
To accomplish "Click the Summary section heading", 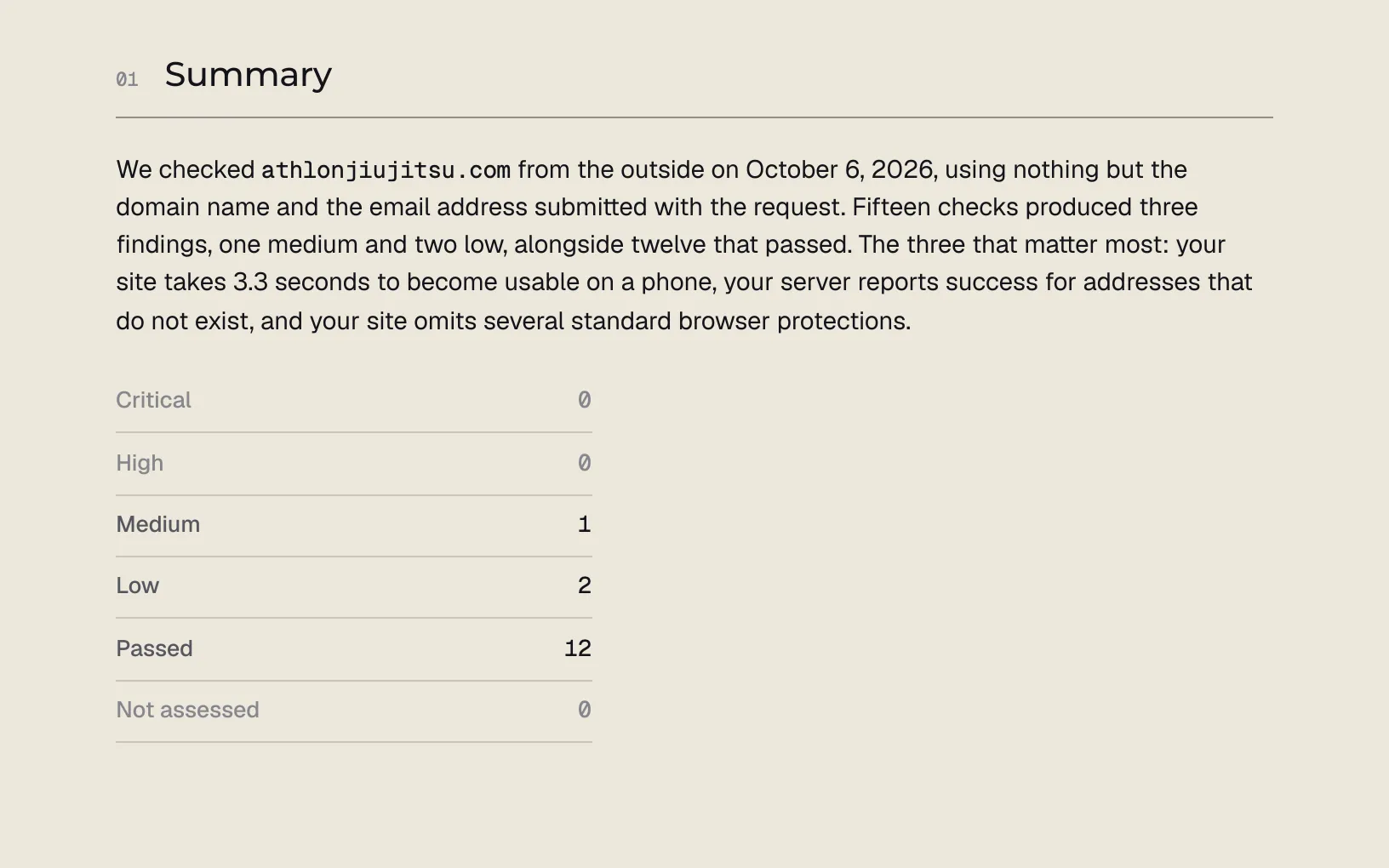I will click(x=248, y=76).
